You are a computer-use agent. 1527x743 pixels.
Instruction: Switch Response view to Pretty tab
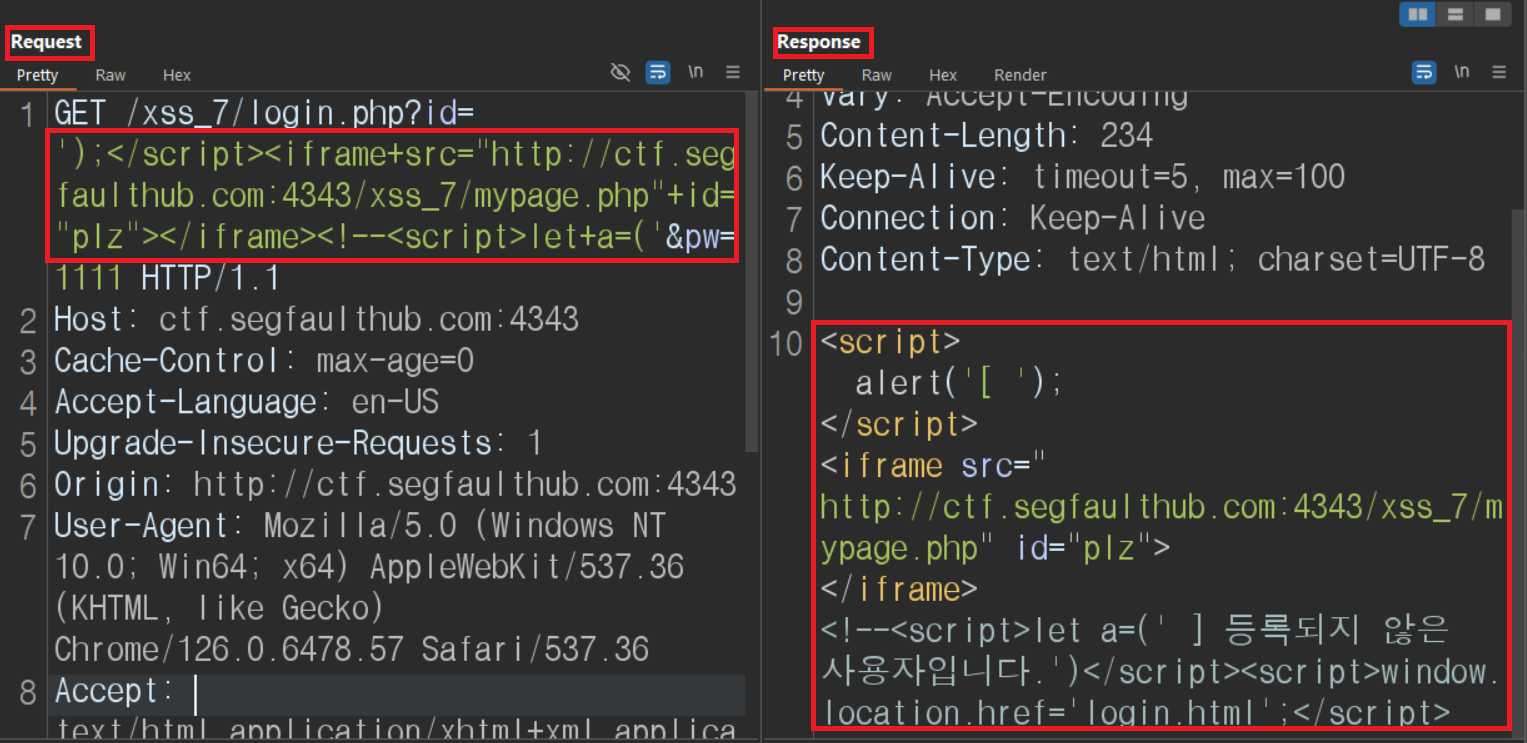coord(804,75)
